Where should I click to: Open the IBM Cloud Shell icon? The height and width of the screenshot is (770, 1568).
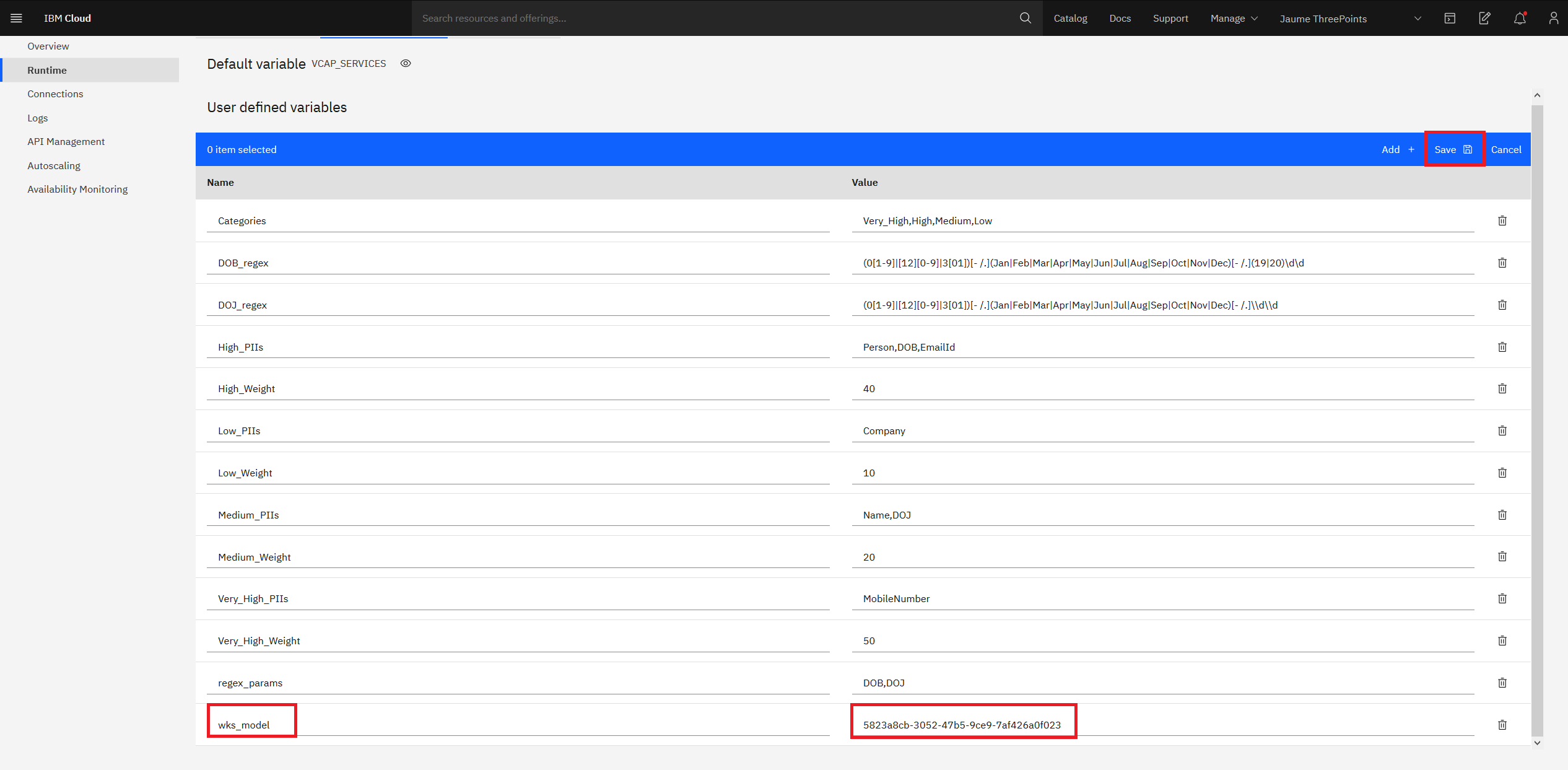(x=1450, y=18)
